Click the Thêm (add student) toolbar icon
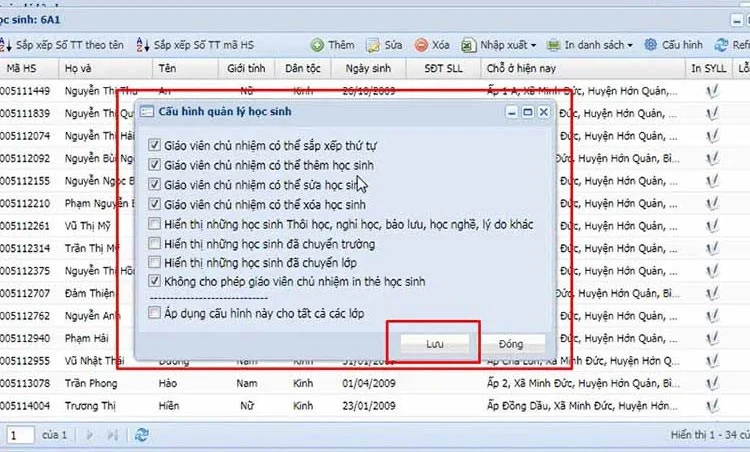Image resolution: width=750 pixels, height=452 pixels. tap(317, 45)
